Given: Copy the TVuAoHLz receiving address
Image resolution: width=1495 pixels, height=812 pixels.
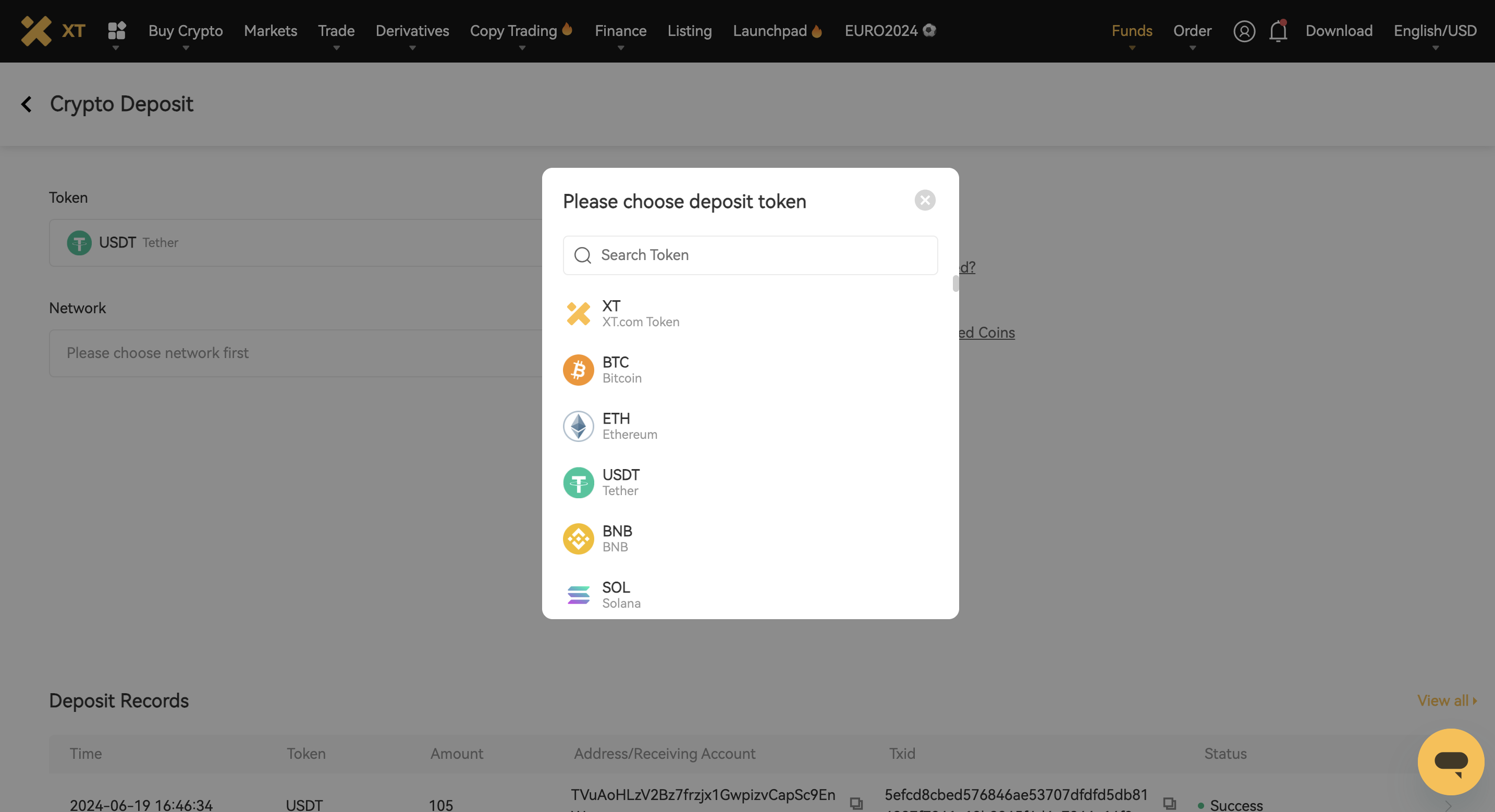Looking at the screenshot, I should [856, 803].
